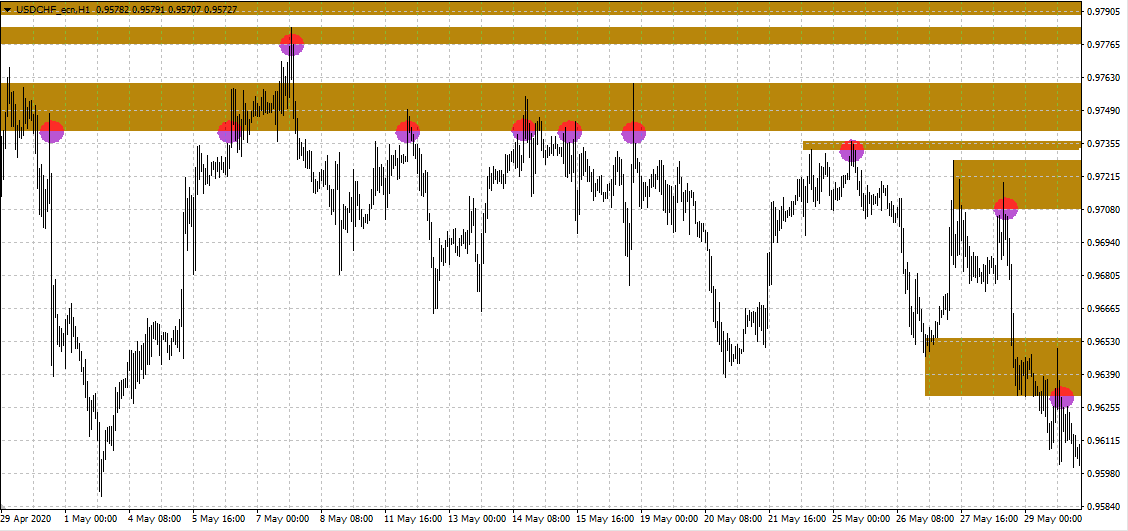Click the signal dot above 11 May 16:00

(x=408, y=132)
